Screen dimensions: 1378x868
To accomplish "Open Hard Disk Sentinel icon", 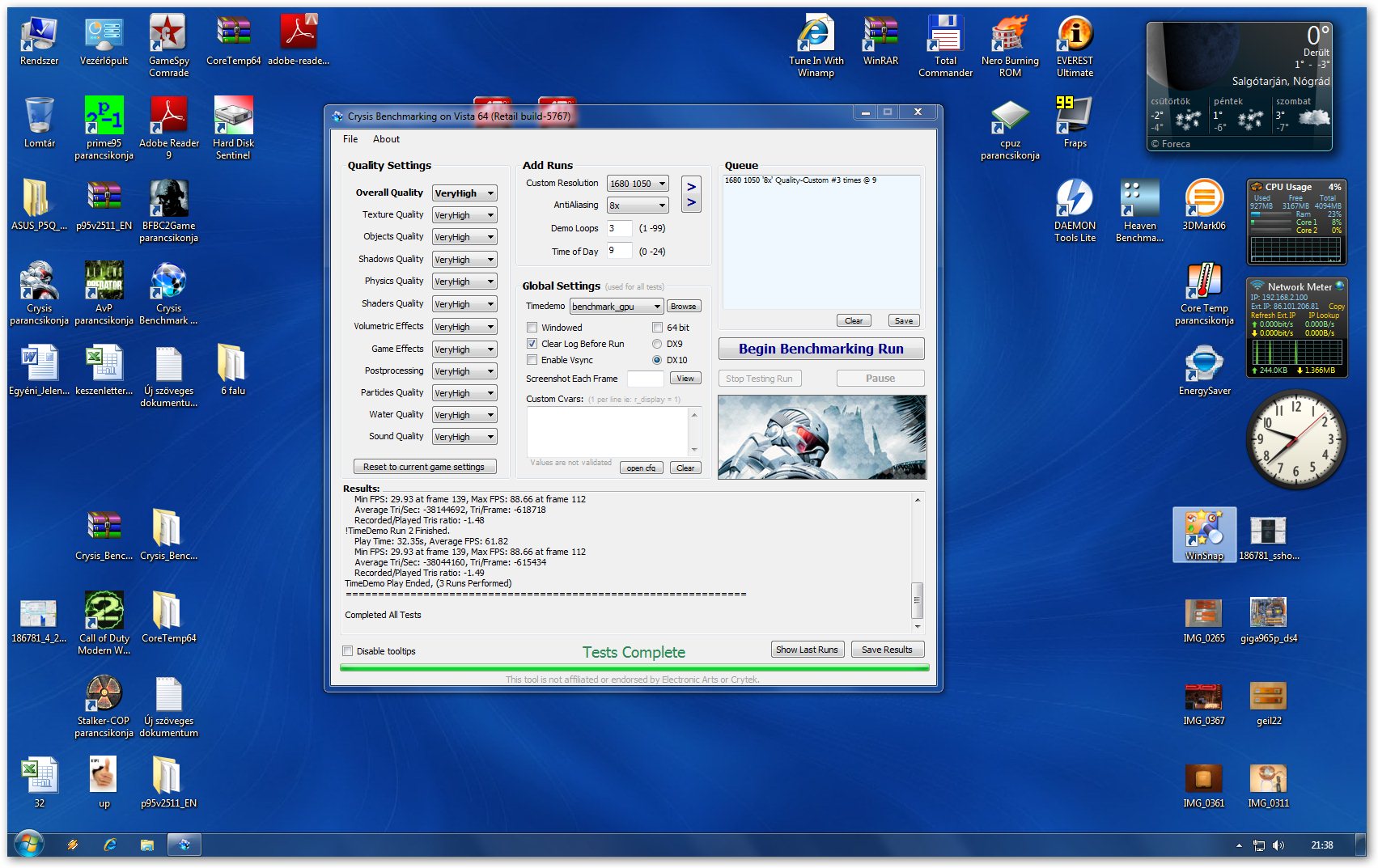I will 233,128.
